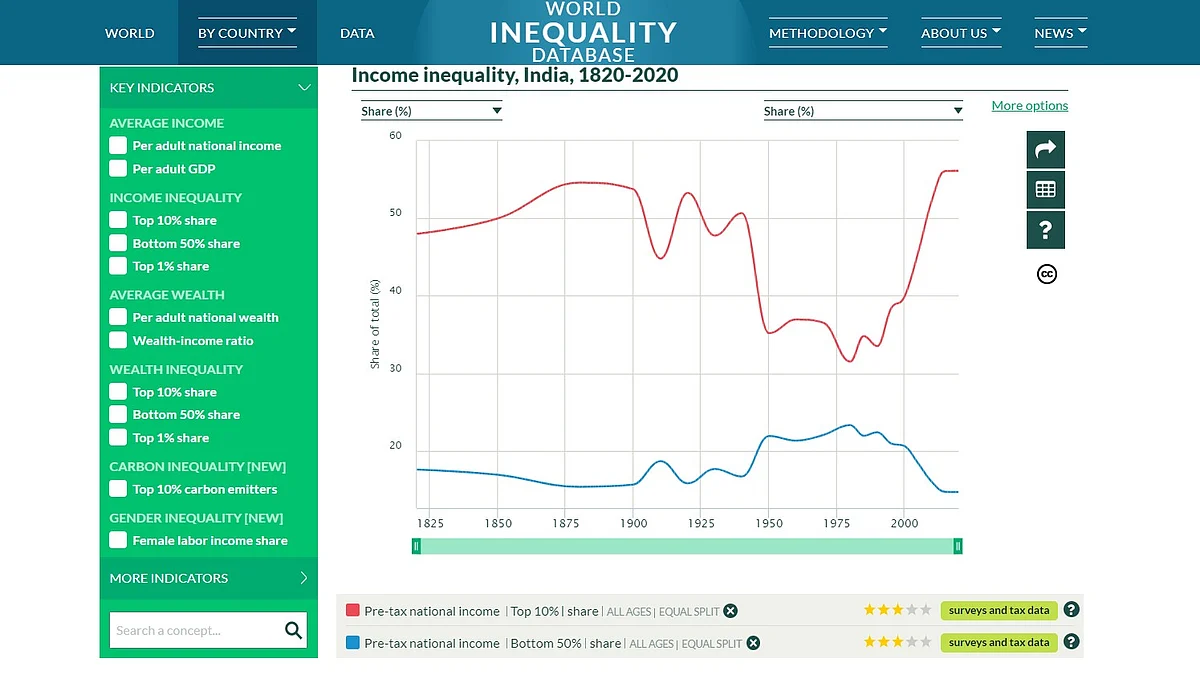This screenshot has width=1200, height=675.
Task: Open help for Top 10% data quality
Action: 1071,610
